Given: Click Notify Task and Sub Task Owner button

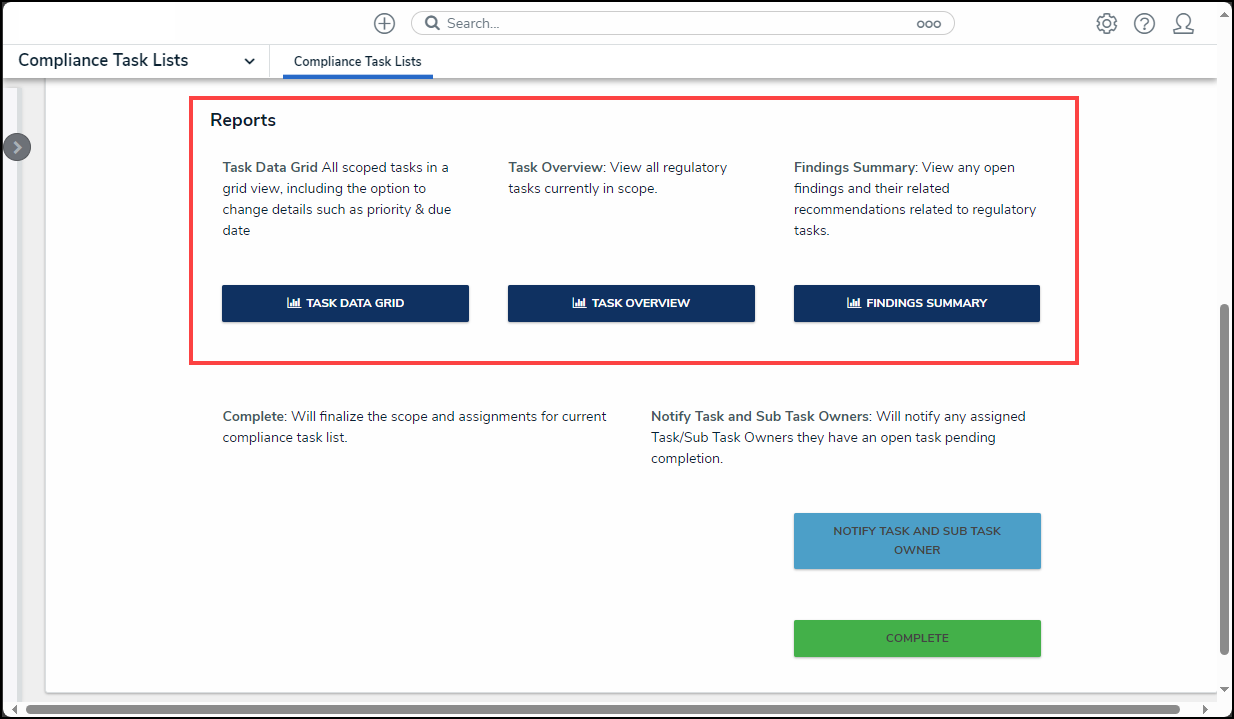Looking at the screenshot, I should (x=917, y=541).
